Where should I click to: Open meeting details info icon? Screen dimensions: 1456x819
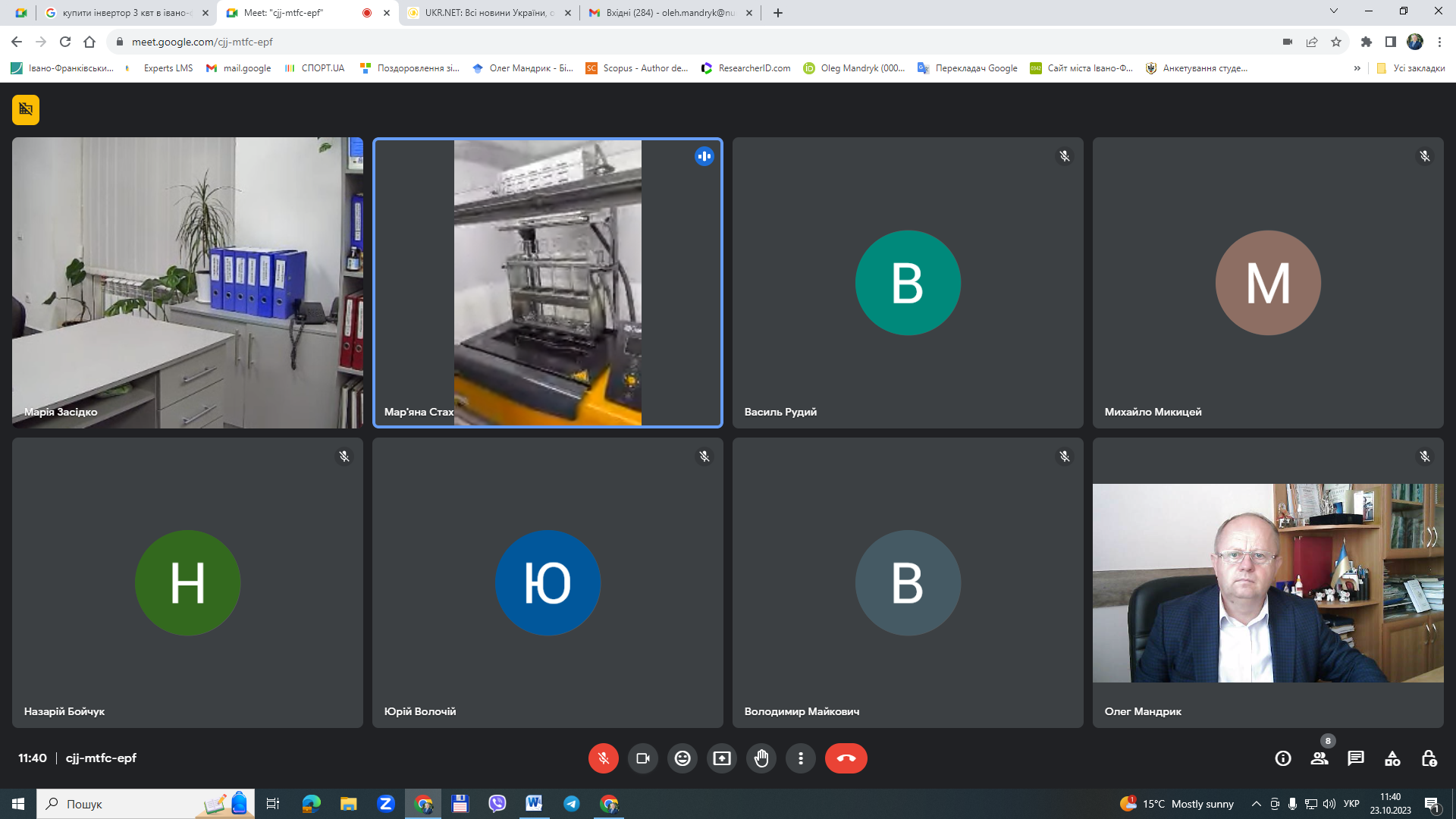1283,758
